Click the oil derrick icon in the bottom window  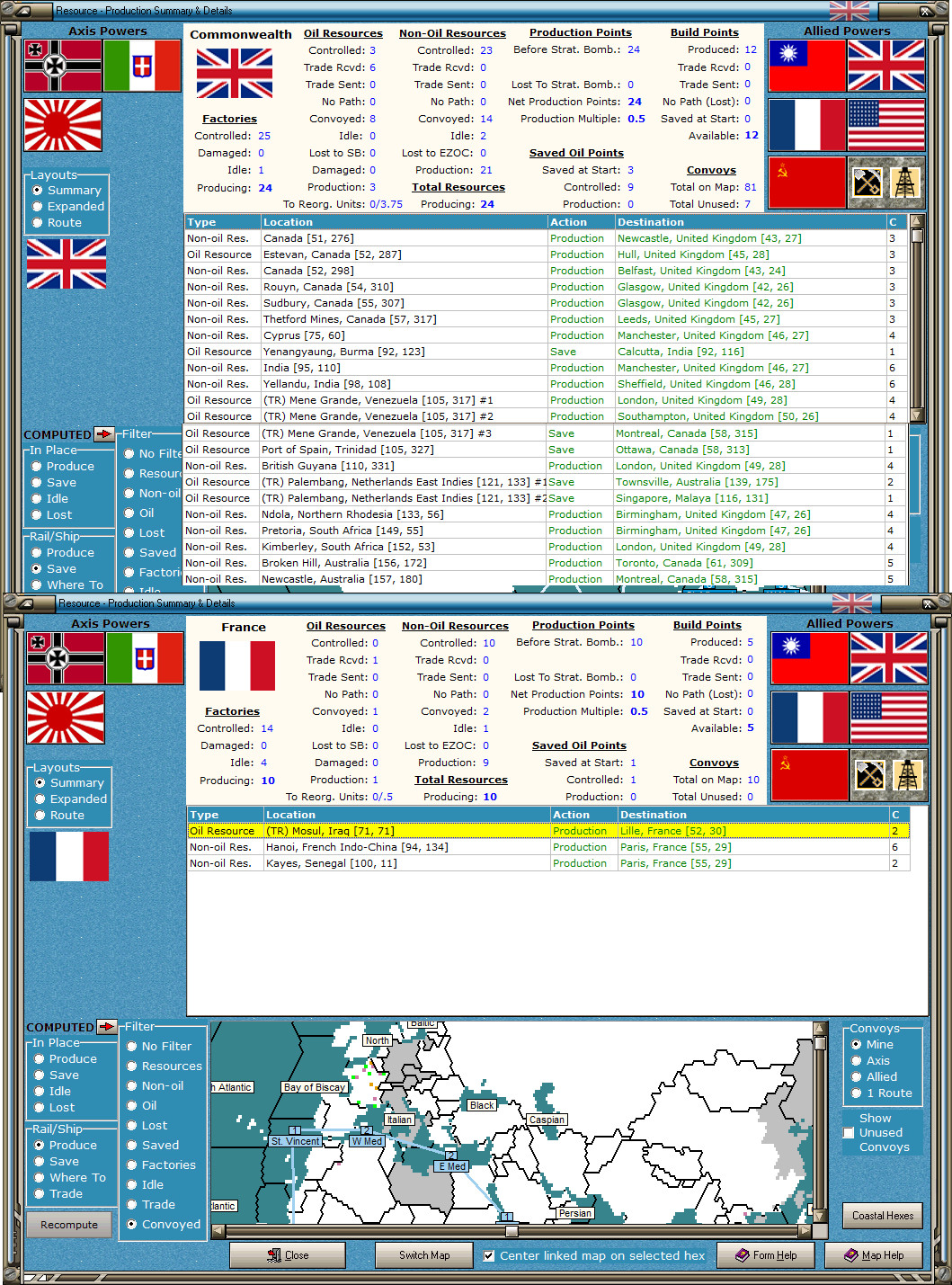tap(908, 775)
